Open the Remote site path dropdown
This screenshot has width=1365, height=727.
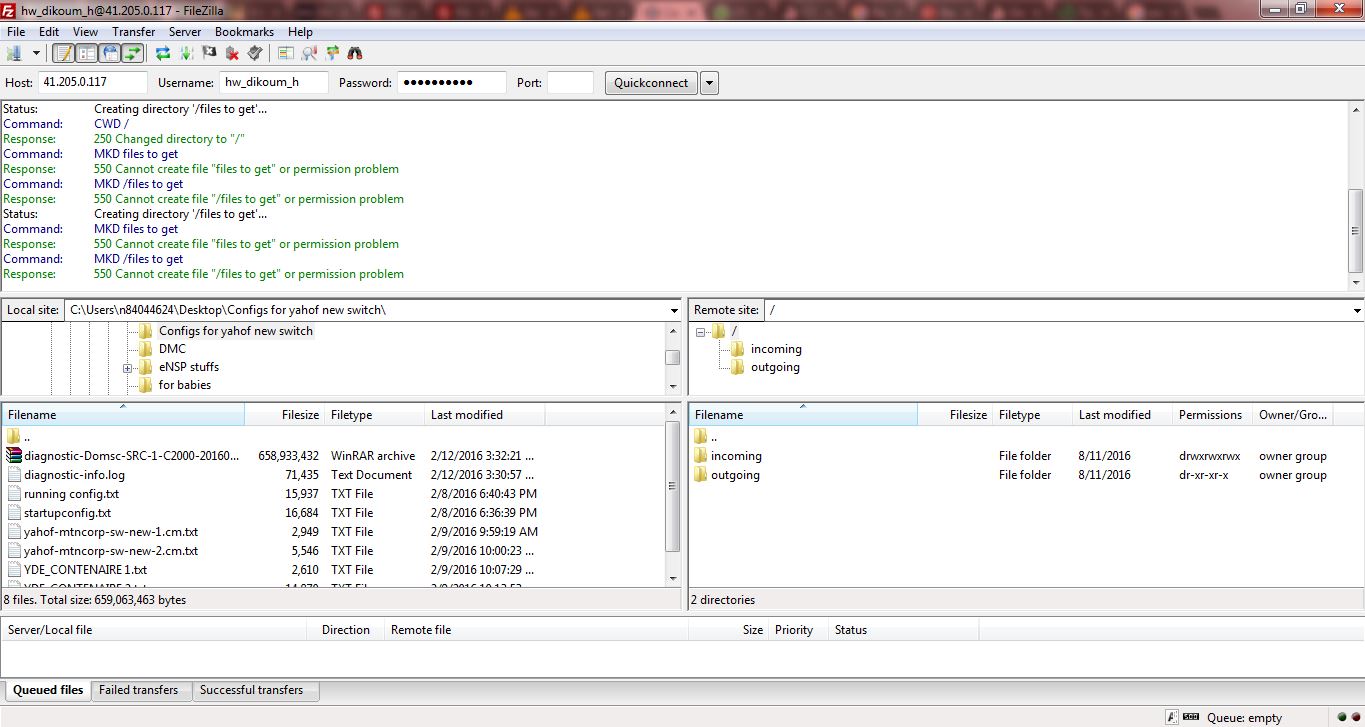pos(1356,310)
